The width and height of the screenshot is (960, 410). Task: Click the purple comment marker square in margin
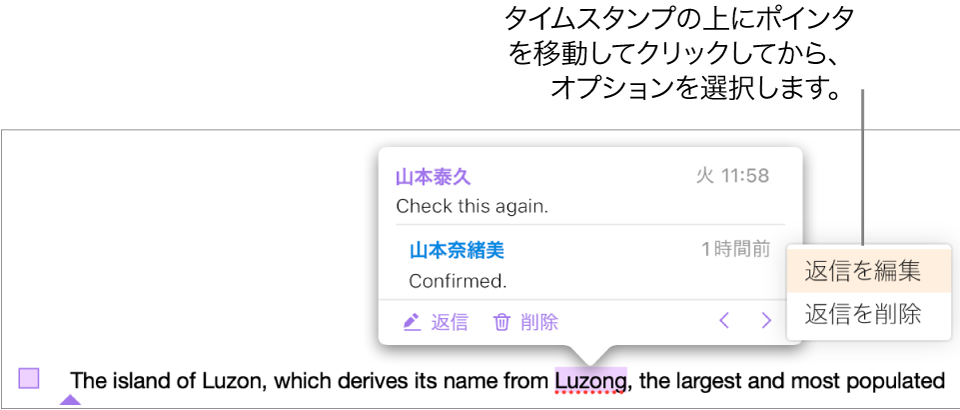[x=29, y=378]
